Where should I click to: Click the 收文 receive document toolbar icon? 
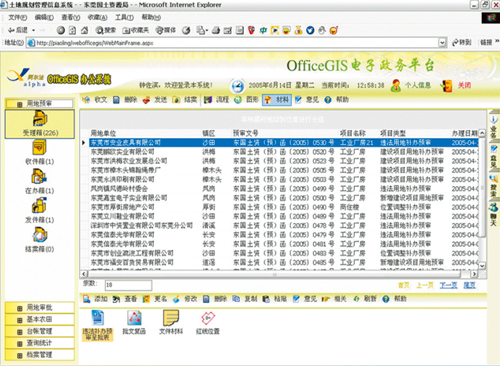[x=86, y=100]
